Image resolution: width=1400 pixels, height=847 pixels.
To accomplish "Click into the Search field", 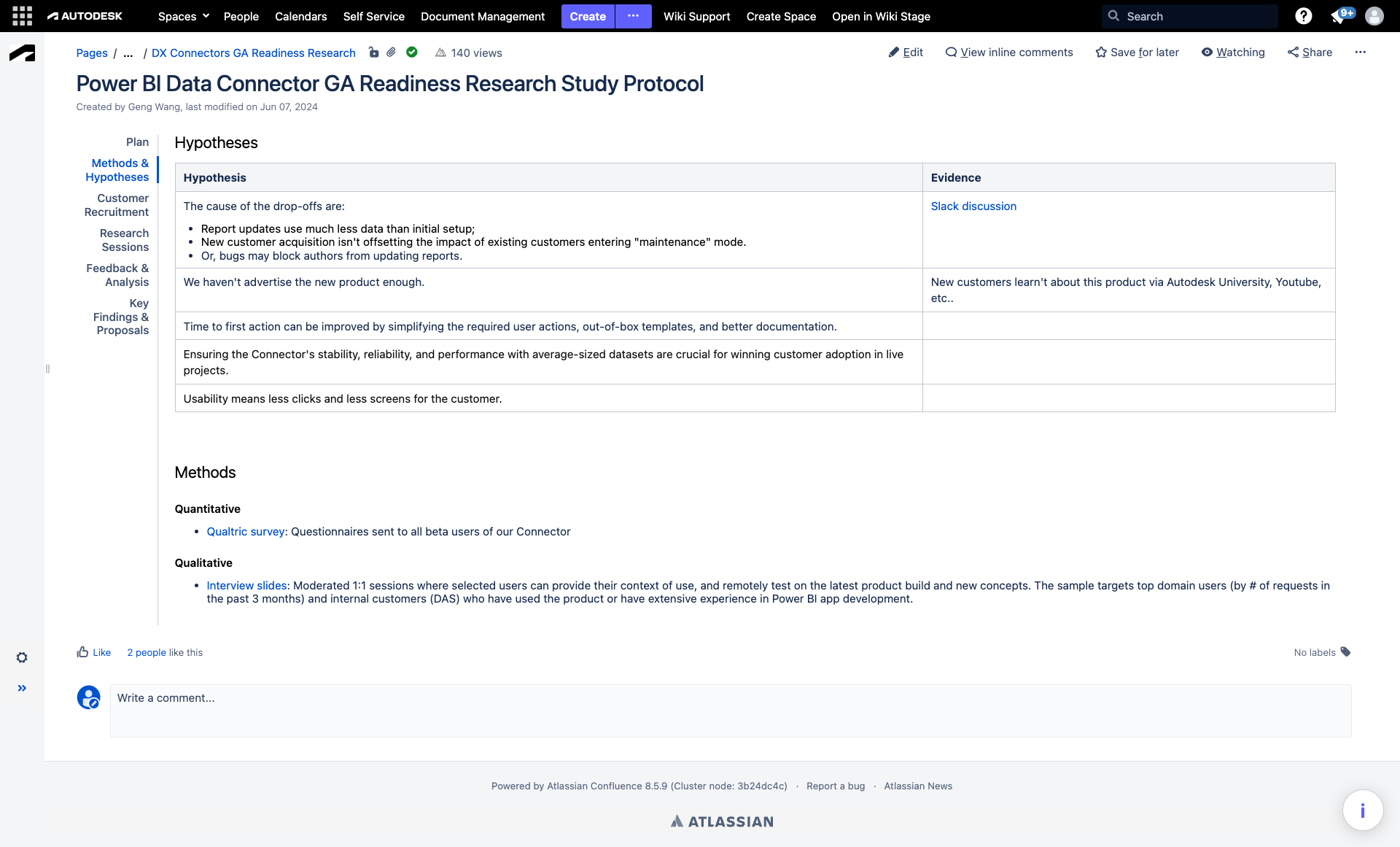I will pyautogui.click(x=1190, y=16).
